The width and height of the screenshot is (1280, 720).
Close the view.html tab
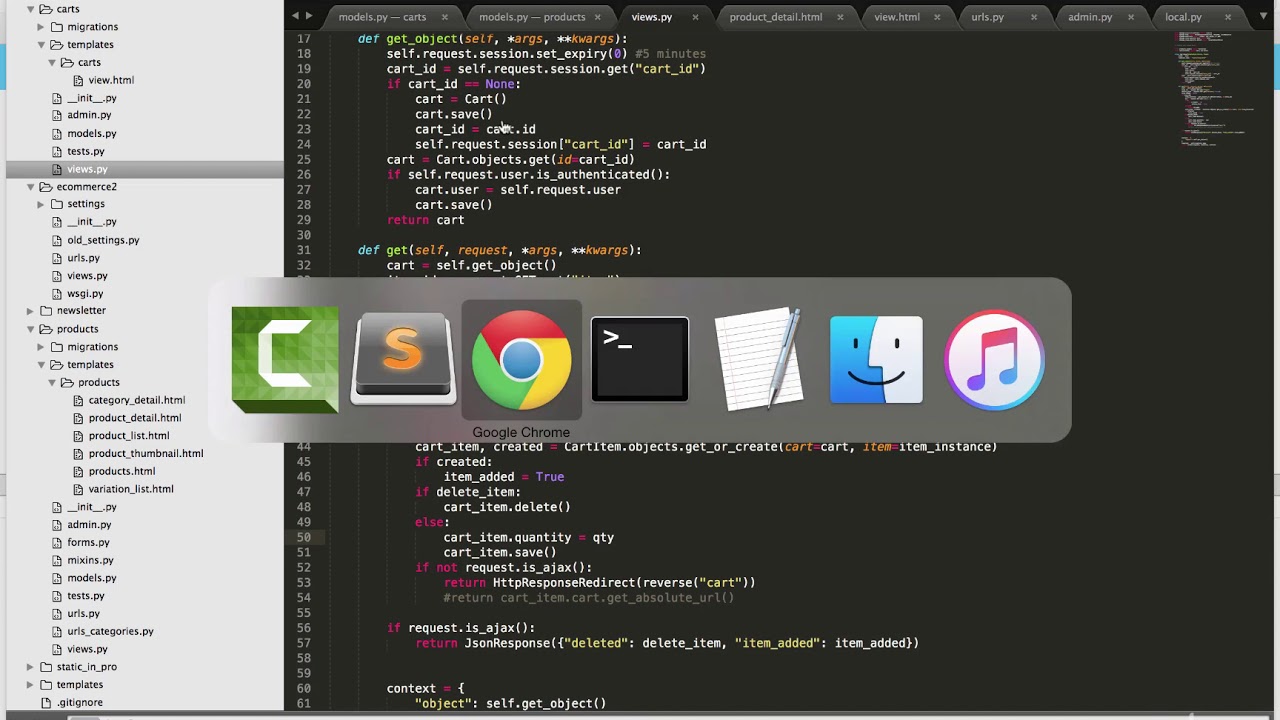tap(938, 17)
